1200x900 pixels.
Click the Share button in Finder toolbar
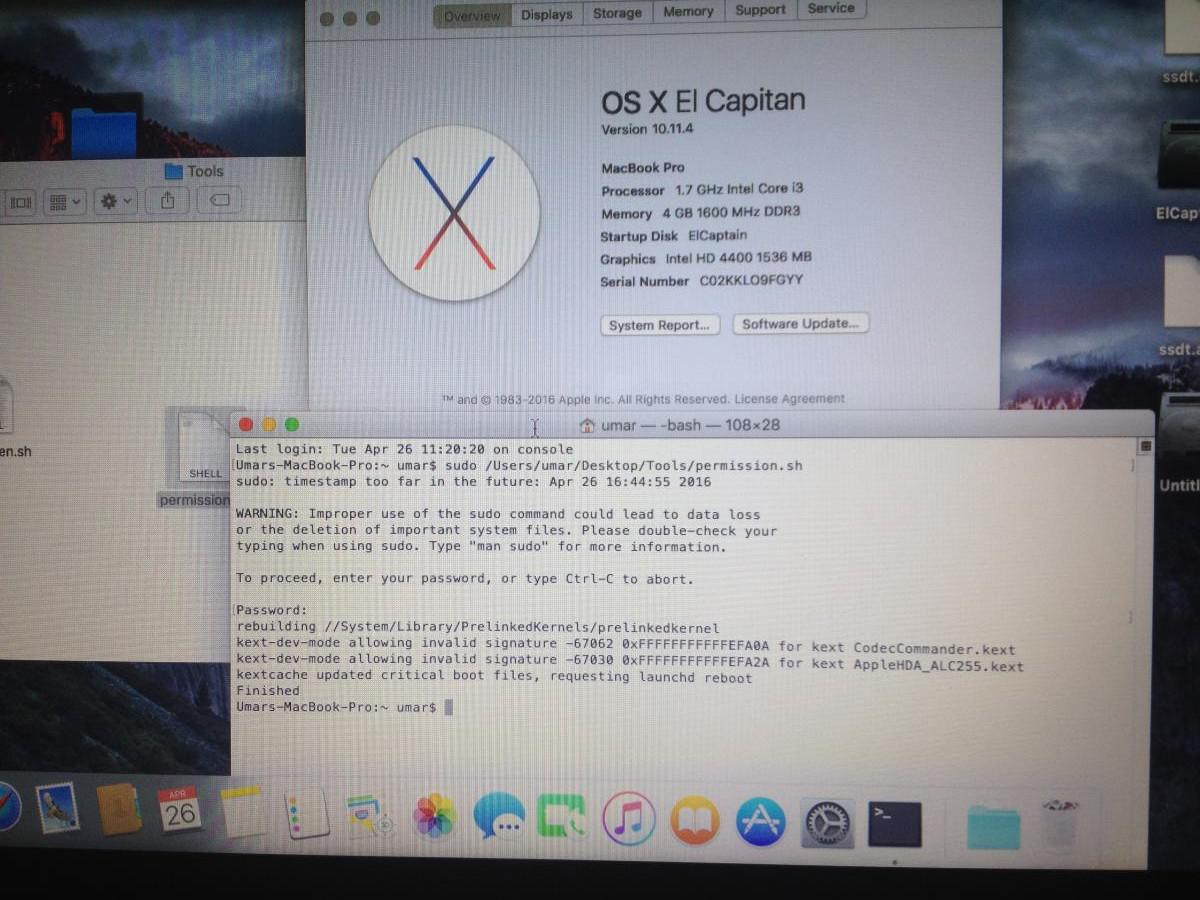pos(167,201)
